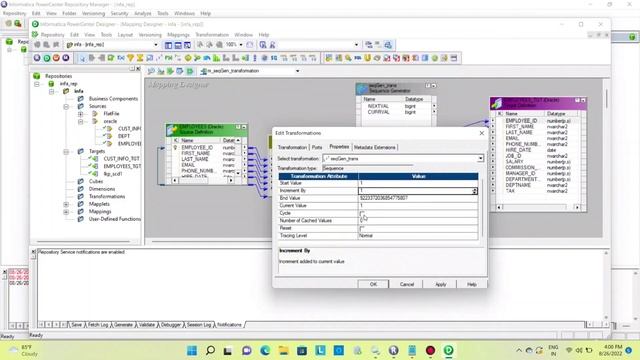This screenshot has height=360, width=640.
Task: Expand the FlatFile sources node
Action: point(81,114)
